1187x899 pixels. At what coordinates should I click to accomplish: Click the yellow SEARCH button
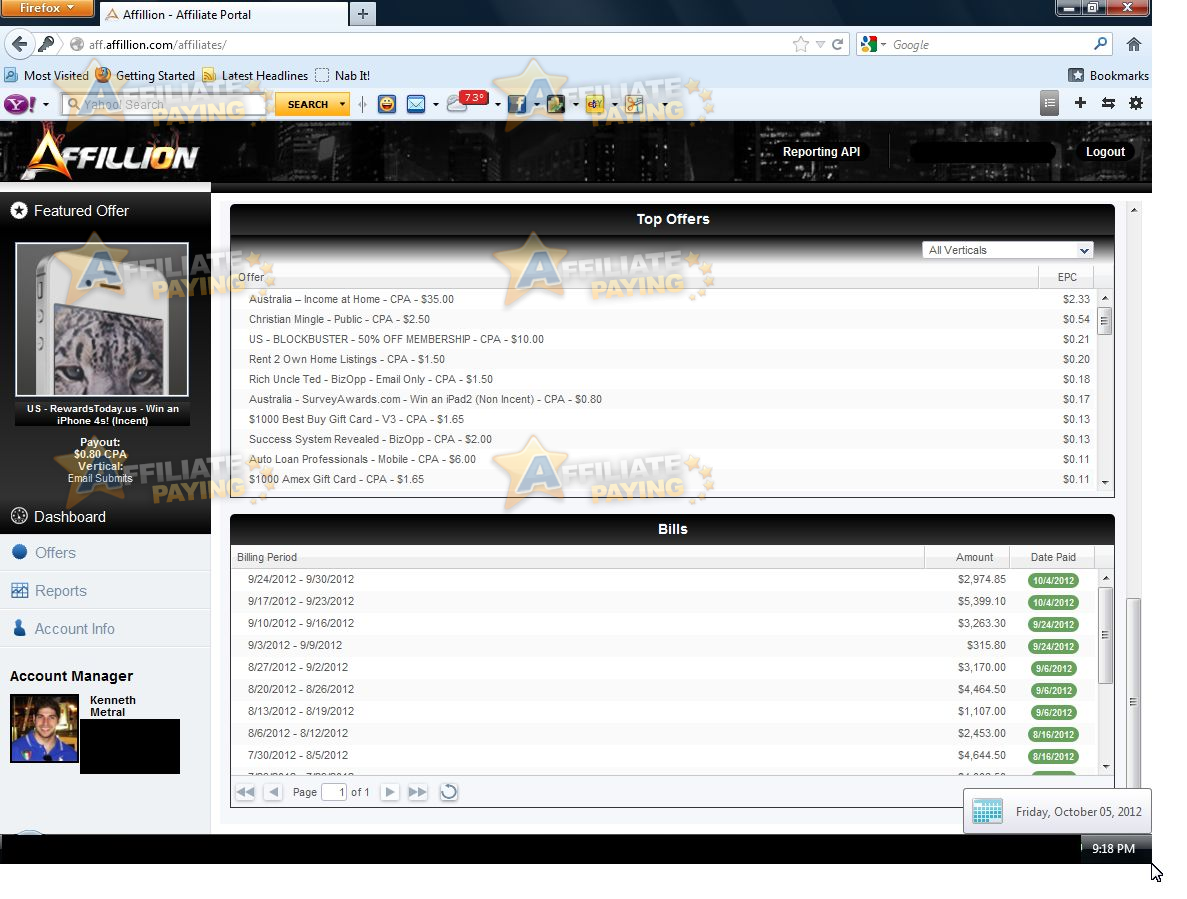point(307,104)
